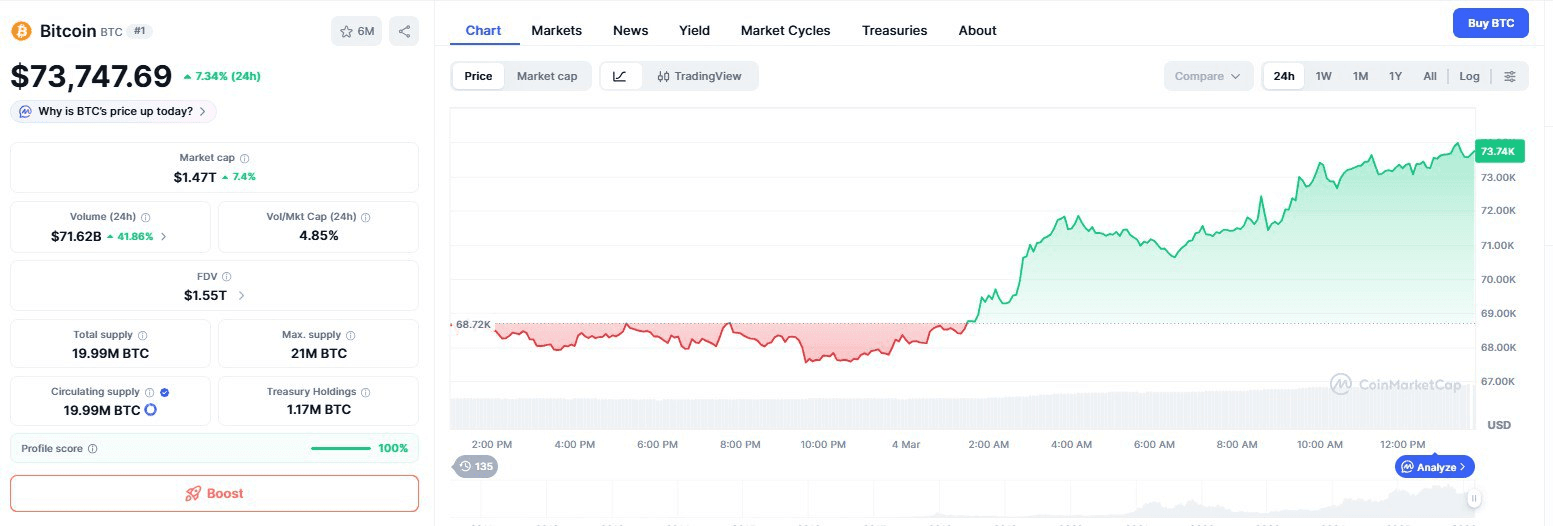
Task: Click the share icon next to Bitcoin
Action: (404, 31)
